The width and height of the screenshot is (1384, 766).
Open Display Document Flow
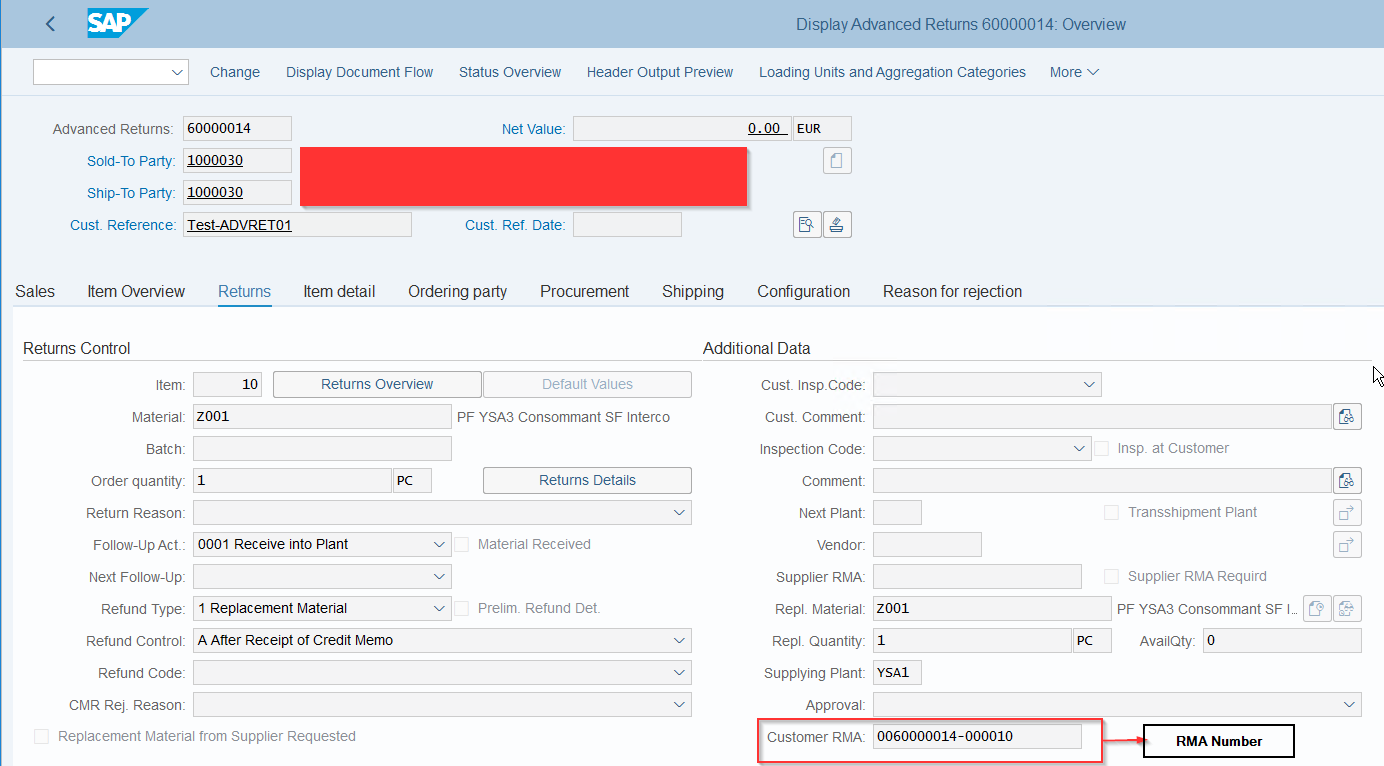(x=359, y=72)
